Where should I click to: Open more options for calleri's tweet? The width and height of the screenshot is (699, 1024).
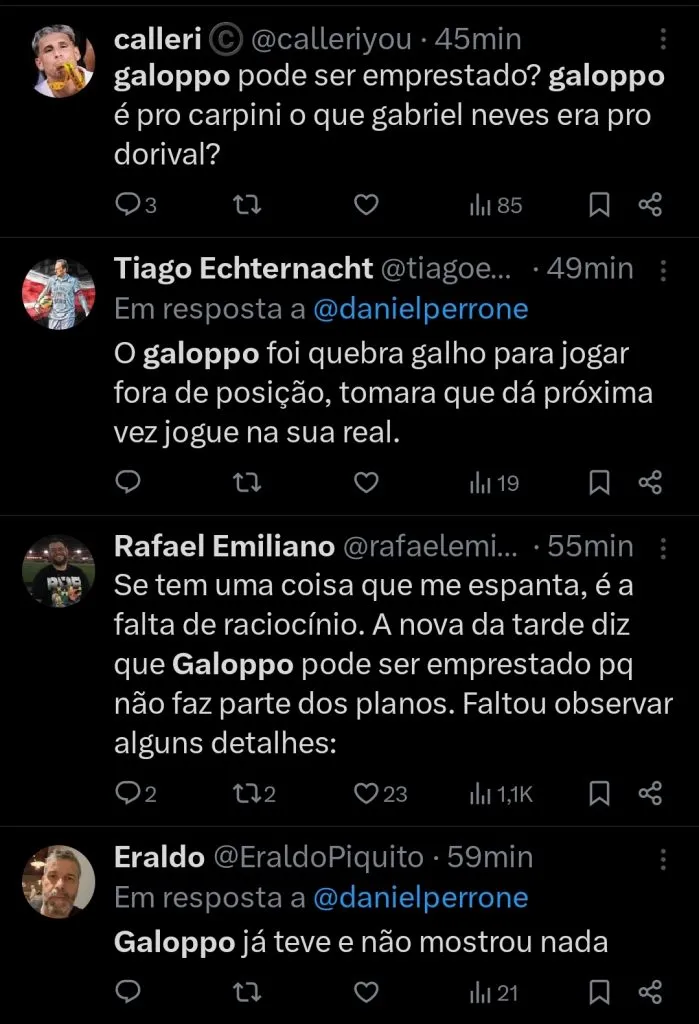pos(665,40)
